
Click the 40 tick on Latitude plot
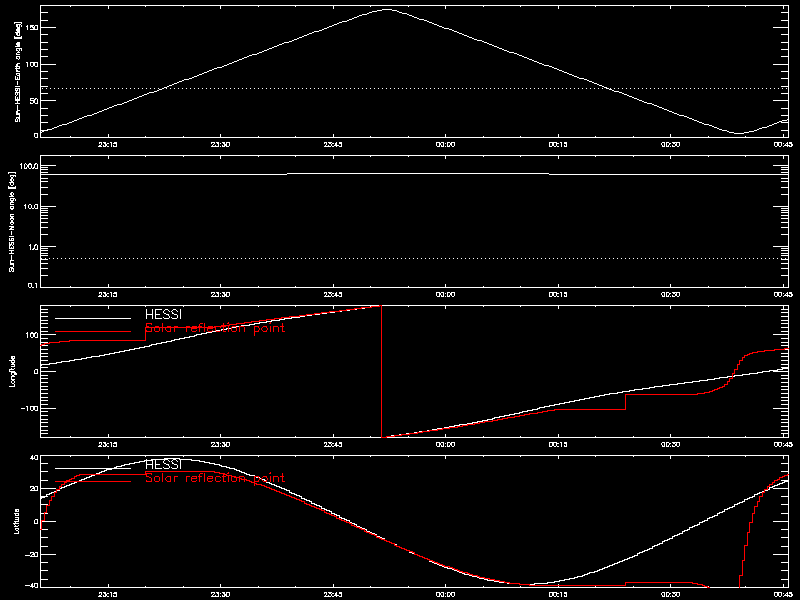tap(34, 458)
